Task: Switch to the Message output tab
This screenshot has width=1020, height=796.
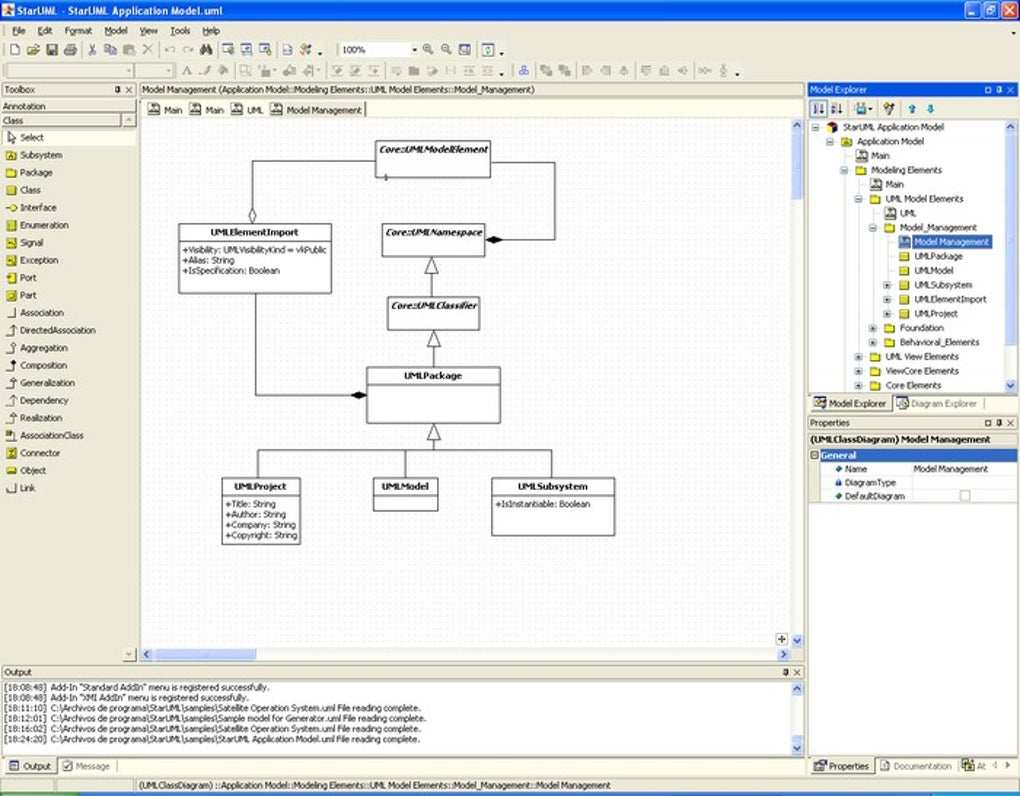Action: tap(86, 766)
